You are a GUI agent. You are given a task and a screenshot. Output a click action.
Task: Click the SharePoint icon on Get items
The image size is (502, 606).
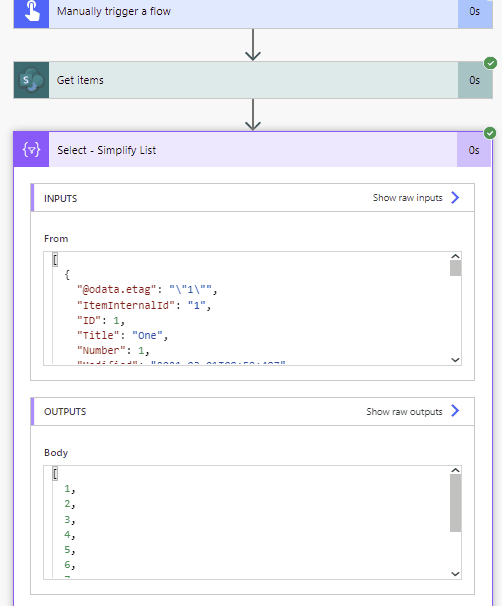(x=31, y=80)
